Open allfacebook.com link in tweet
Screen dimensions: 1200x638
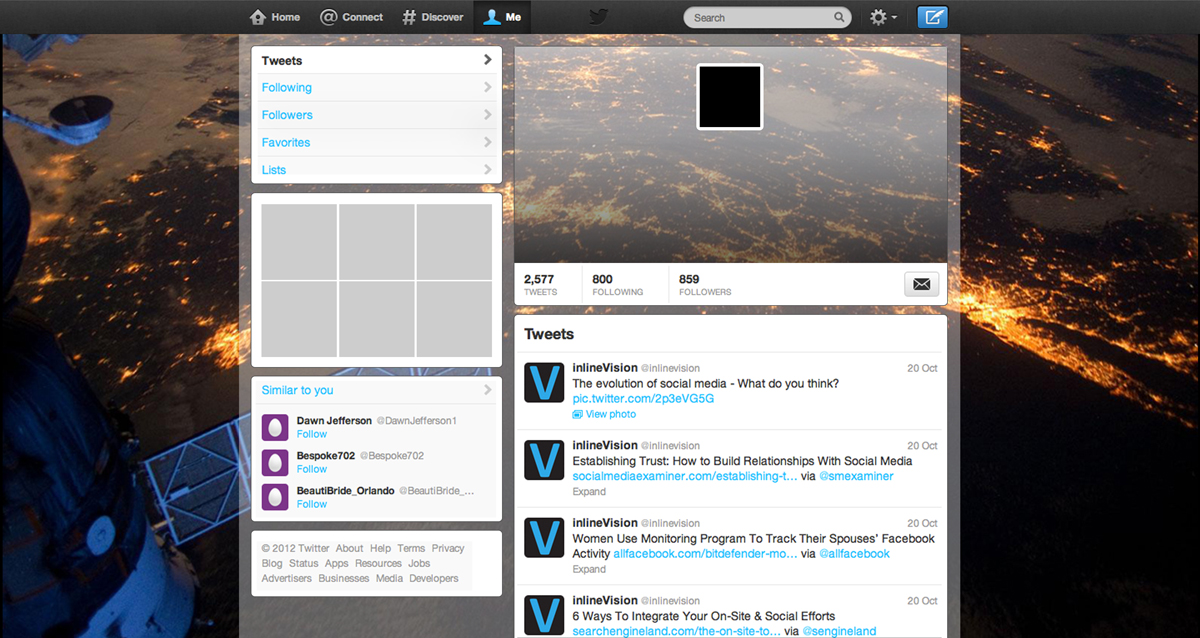pos(706,554)
